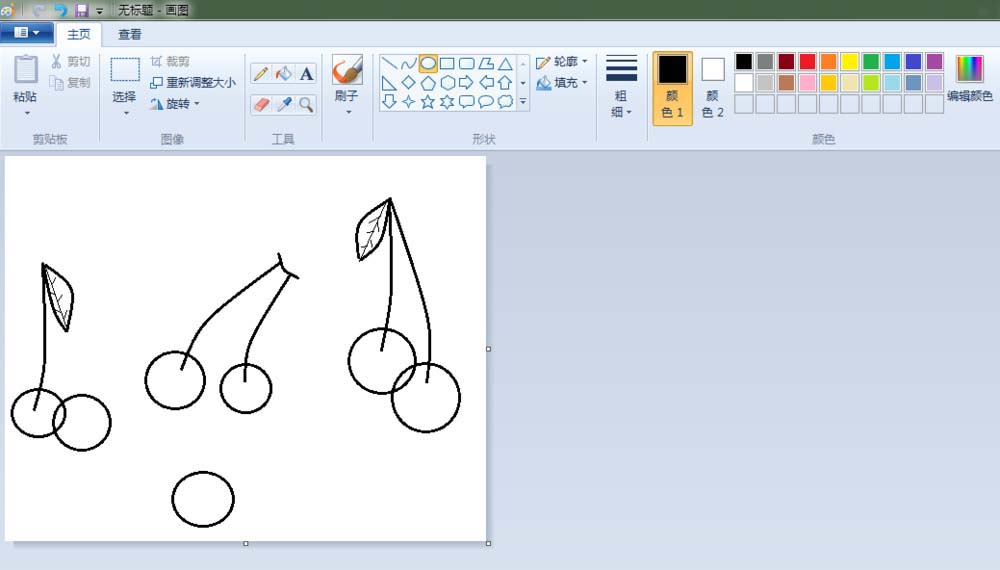Select the Text tool
The height and width of the screenshot is (570, 1000).
[306, 74]
